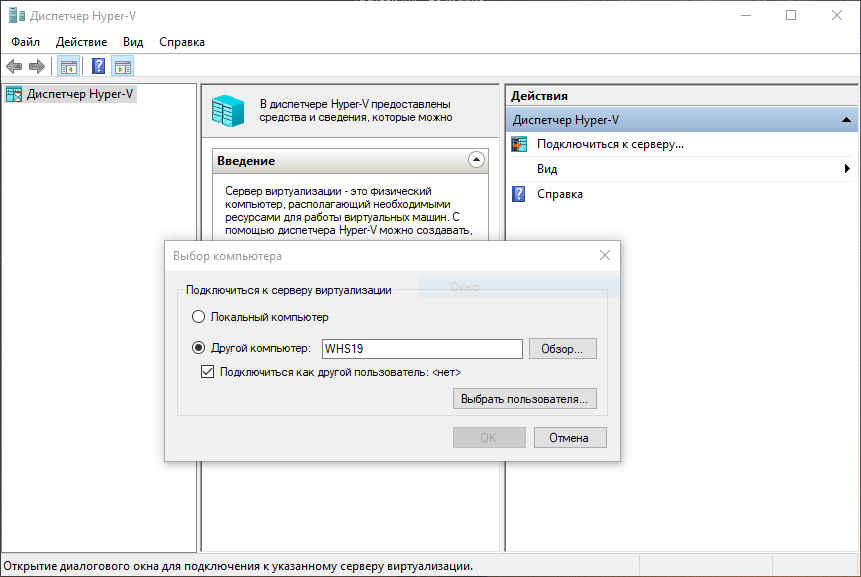Image resolution: width=861 pixels, height=577 pixels.
Task: Open the Справка menu in menu bar
Action: 182,42
